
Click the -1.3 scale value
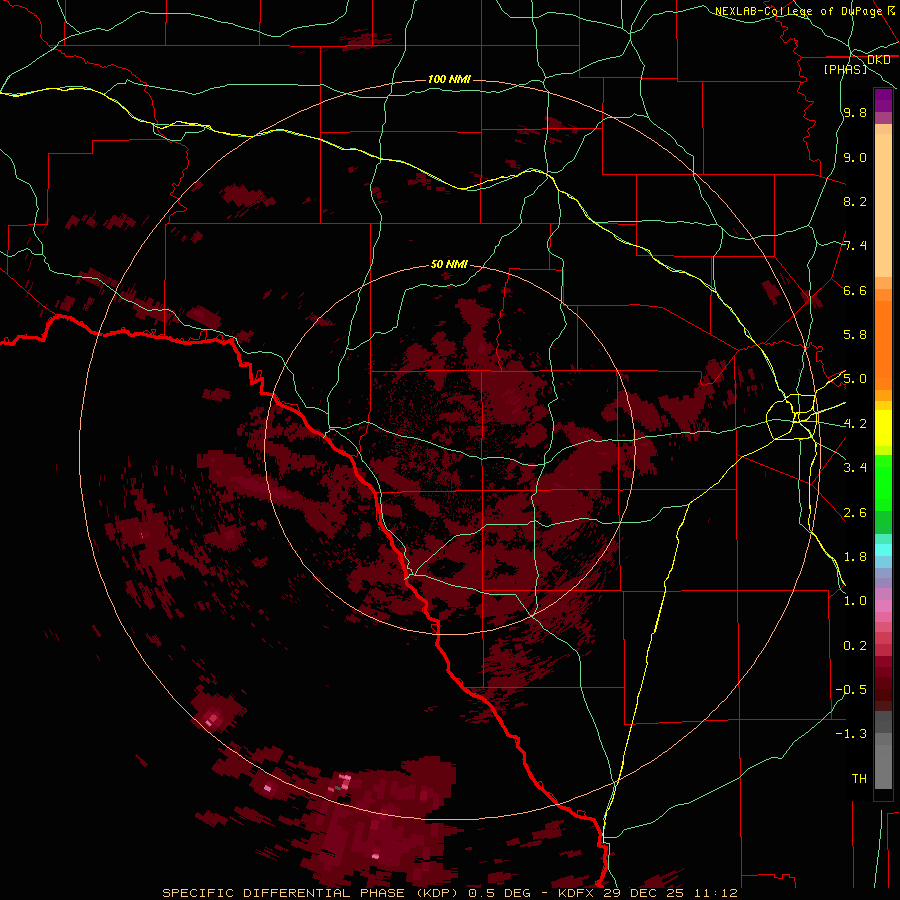851,734
